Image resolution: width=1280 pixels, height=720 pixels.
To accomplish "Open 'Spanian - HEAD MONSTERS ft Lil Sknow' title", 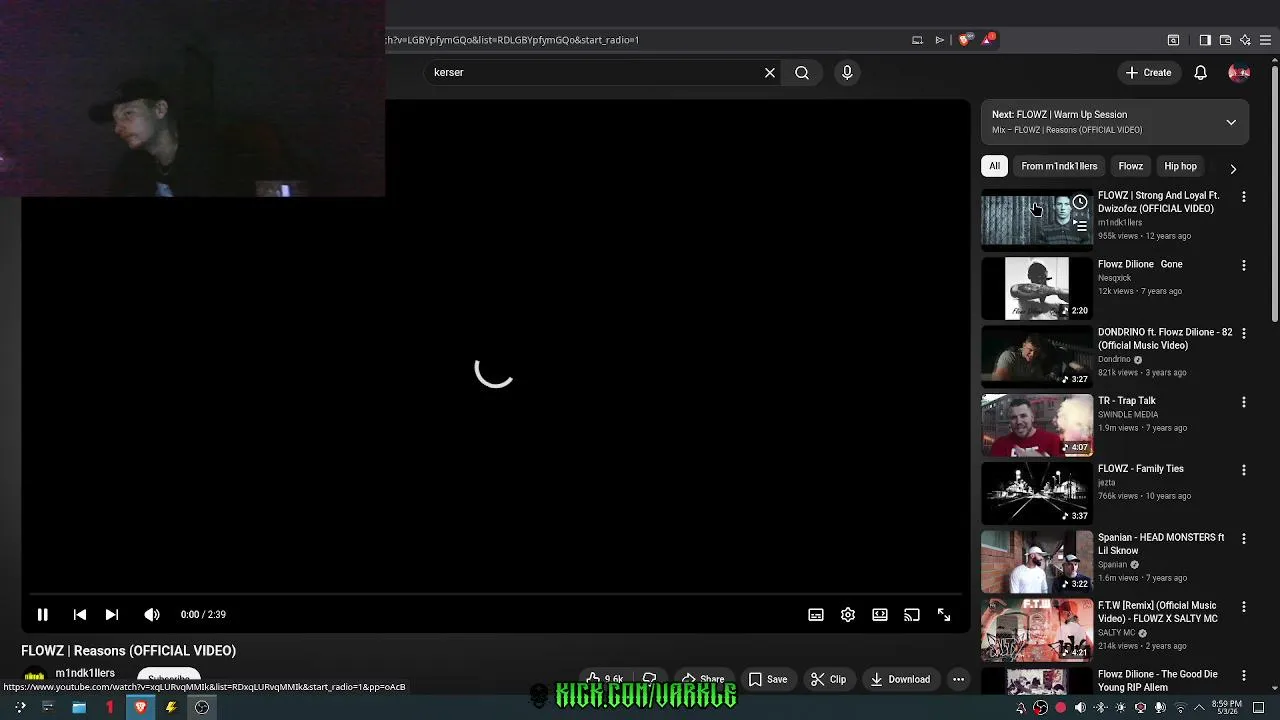I will (x=1161, y=544).
